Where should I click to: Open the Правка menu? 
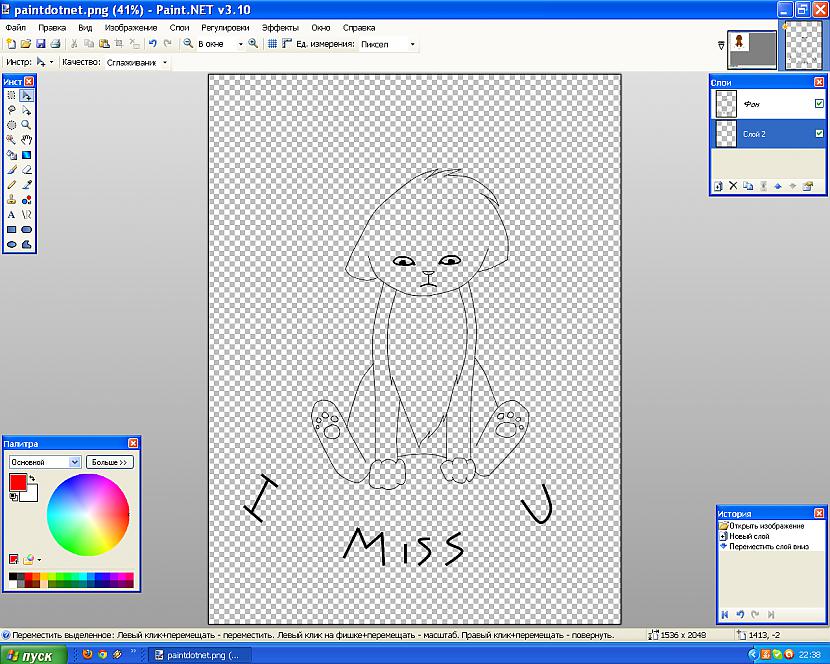pyautogui.click(x=52, y=28)
